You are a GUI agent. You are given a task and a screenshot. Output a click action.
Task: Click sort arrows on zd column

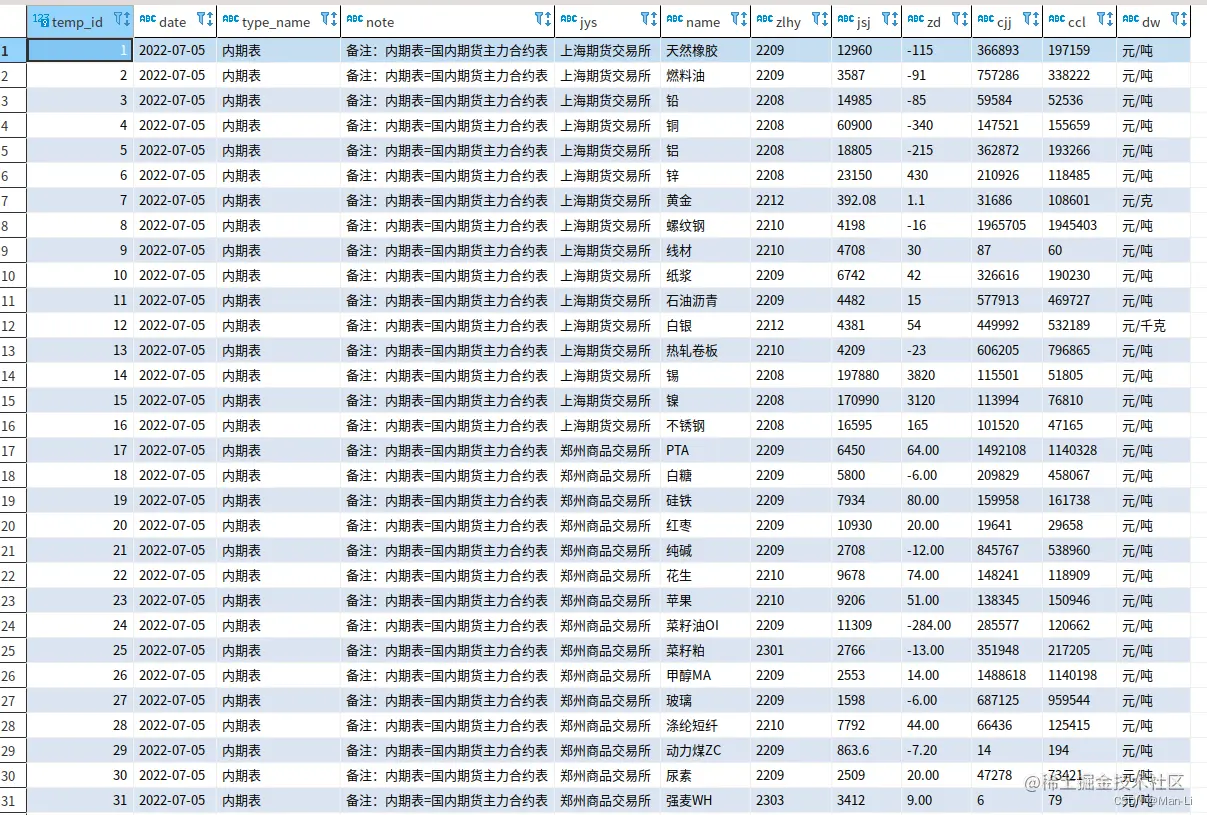coord(965,19)
